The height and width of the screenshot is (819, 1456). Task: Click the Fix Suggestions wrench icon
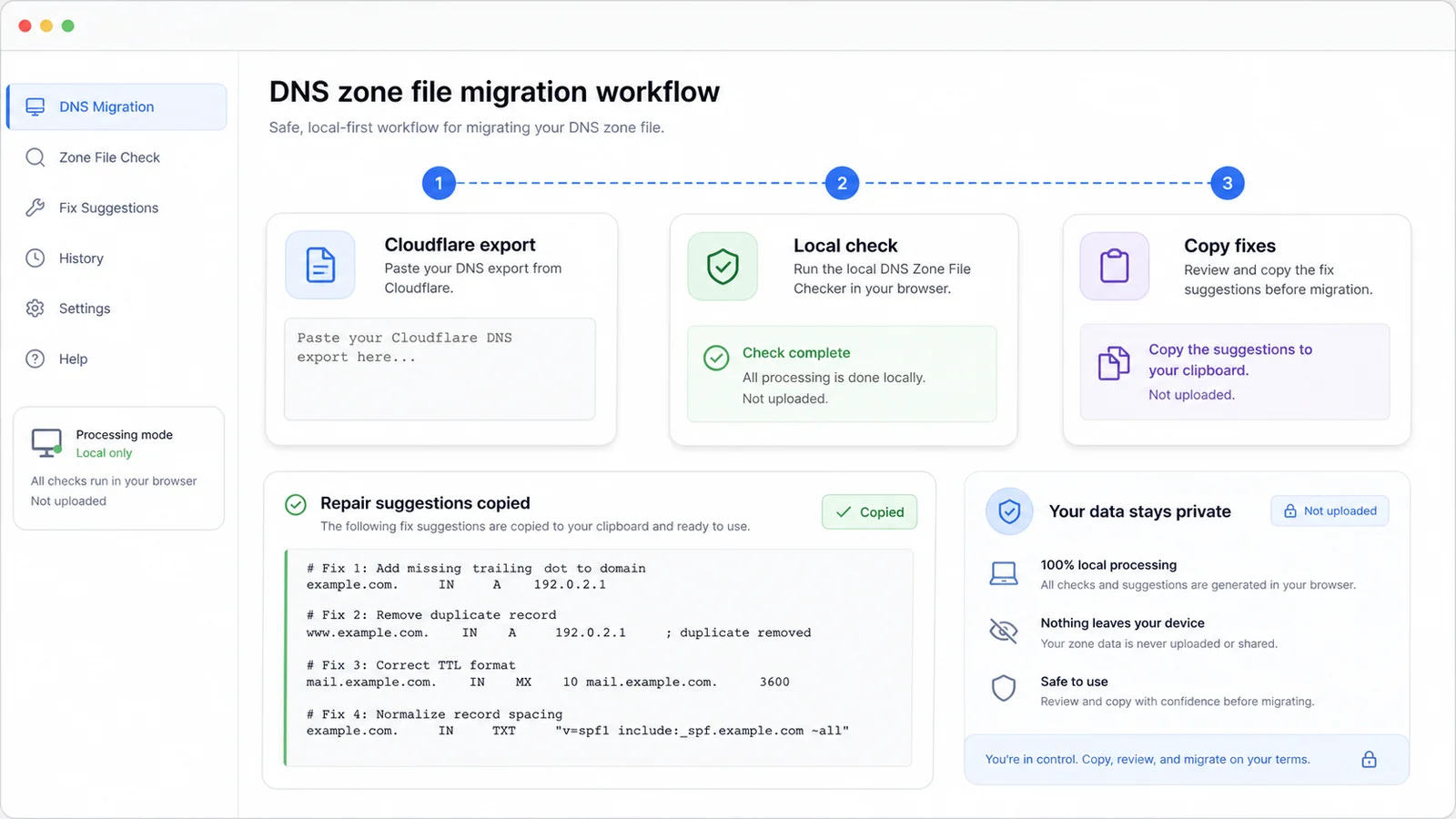pos(35,207)
